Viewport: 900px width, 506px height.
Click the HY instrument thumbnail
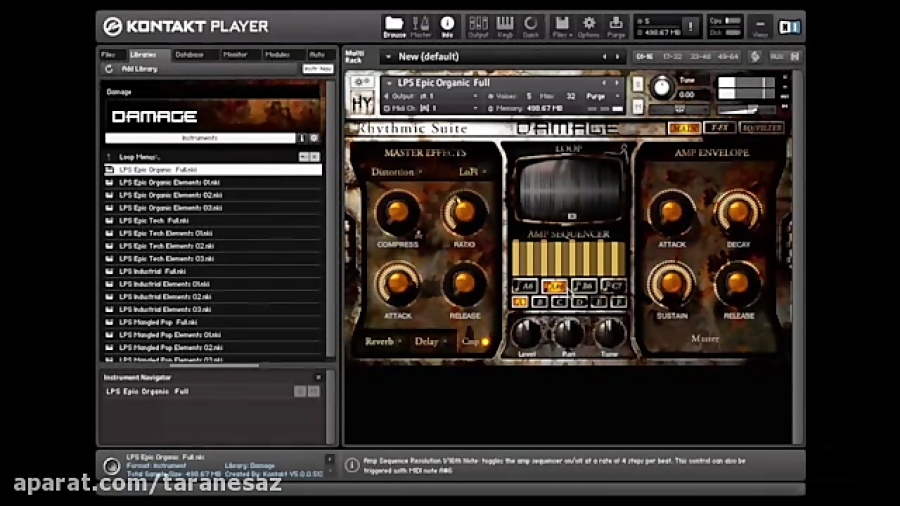coord(362,103)
